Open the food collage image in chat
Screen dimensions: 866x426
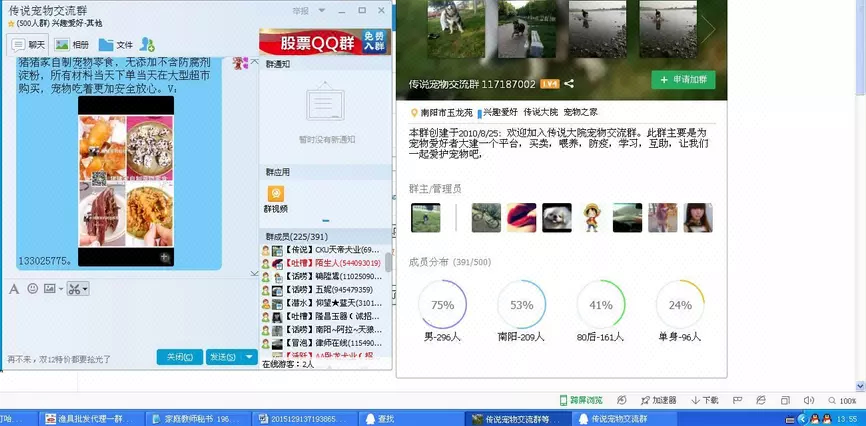126,181
